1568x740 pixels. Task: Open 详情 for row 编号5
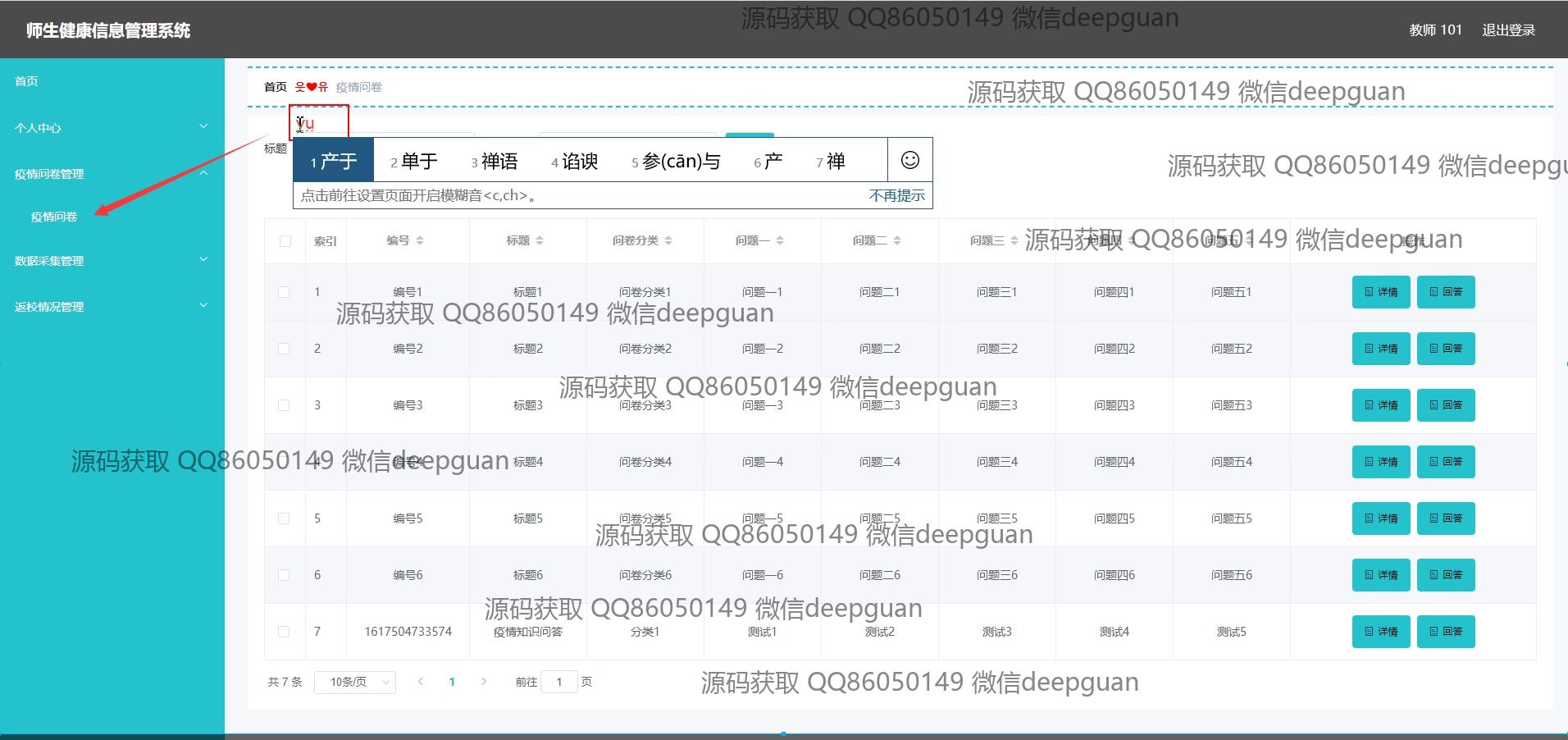1381,518
